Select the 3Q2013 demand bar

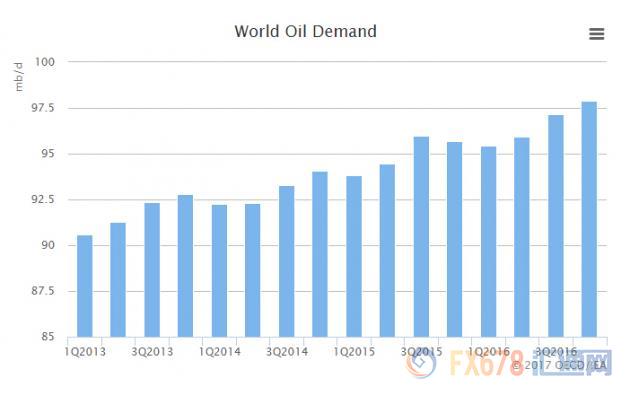pyautogui.click(x=152, y=270)
